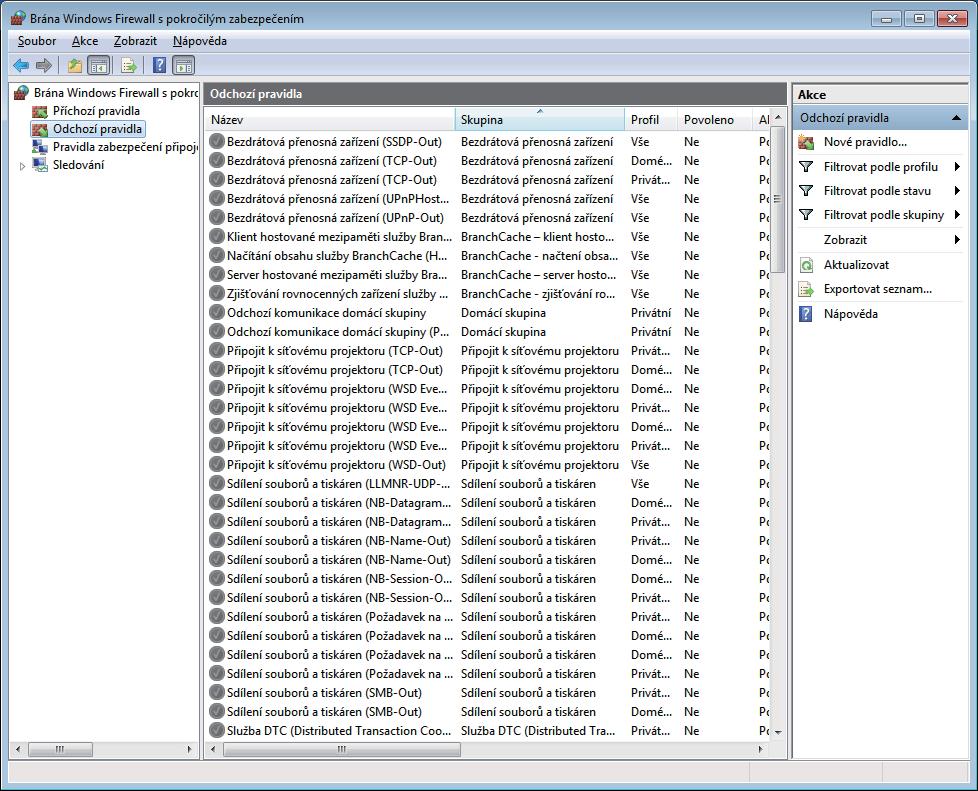Open the Zobrazit submenu arrow in Akce pane
The image size is (978, 791).
tap(957, 240)
